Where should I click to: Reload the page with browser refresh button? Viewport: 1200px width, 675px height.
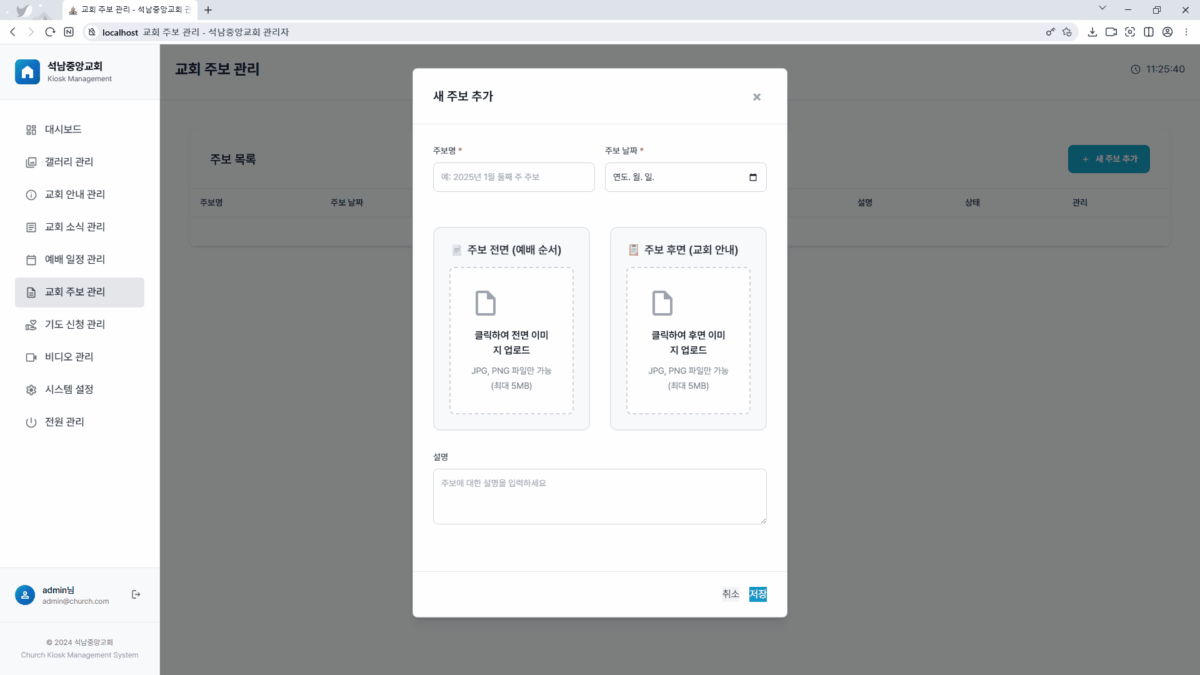pos(50,32)
